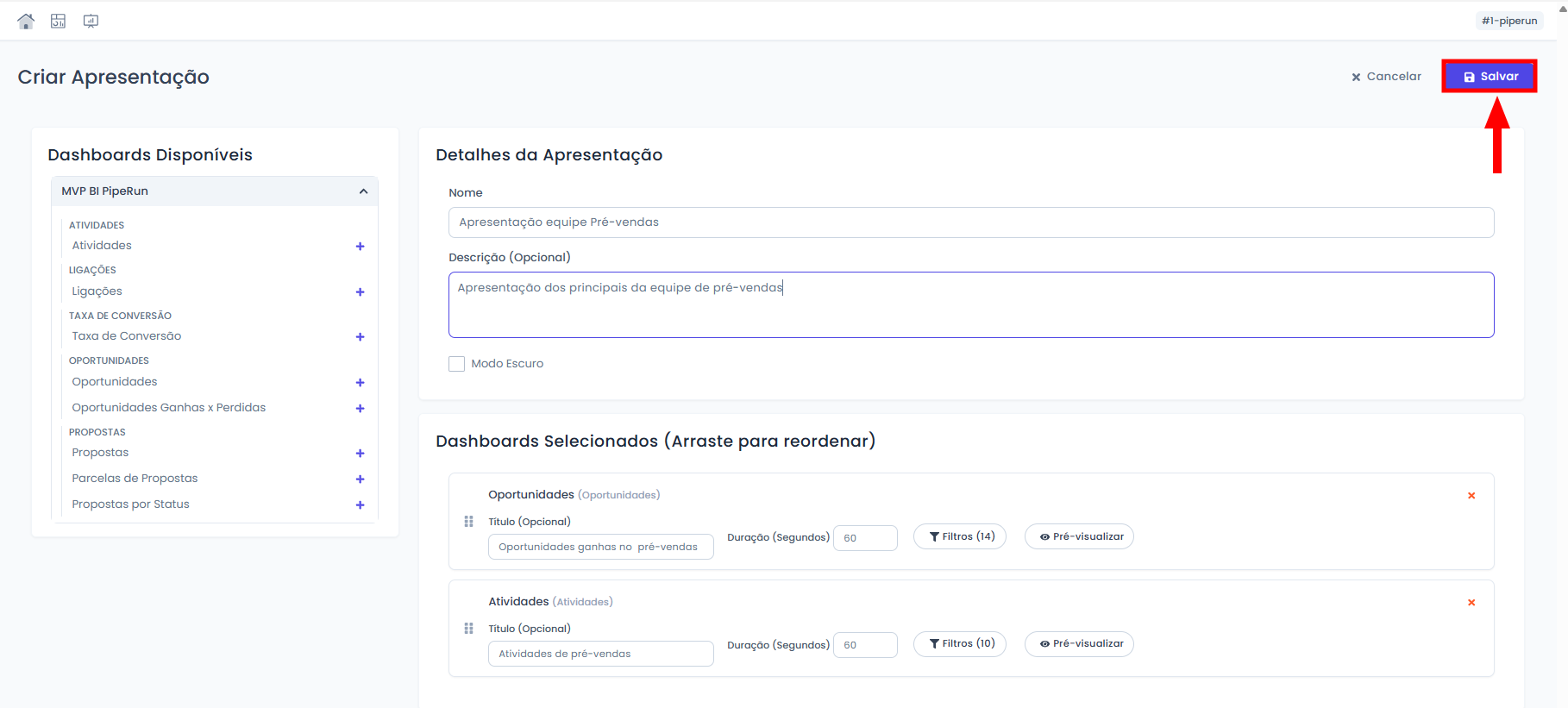Click the Nome input field
Screen dimensions: 1568x708
970,222
